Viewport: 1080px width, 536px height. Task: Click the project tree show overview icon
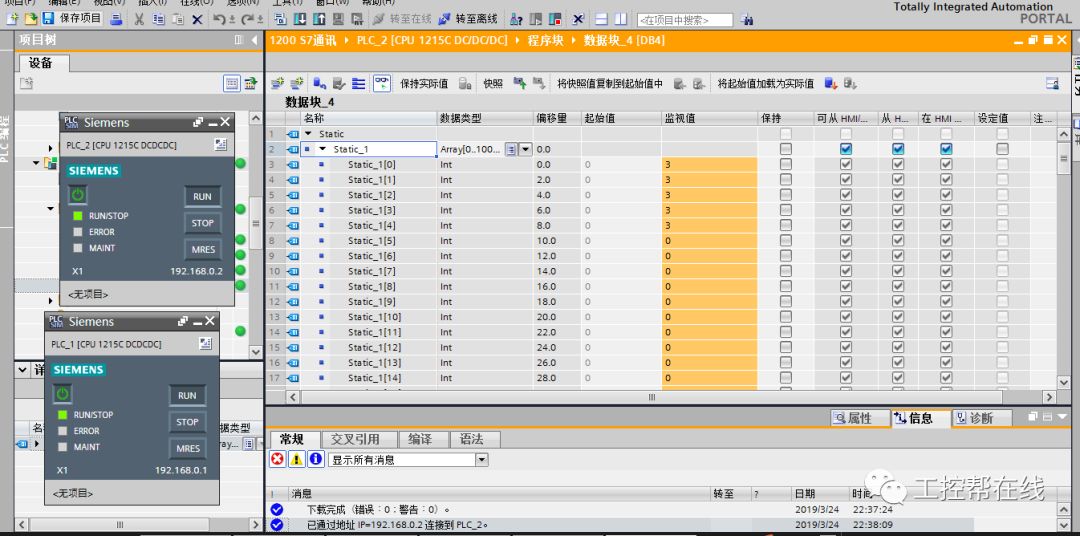point(232,83)
